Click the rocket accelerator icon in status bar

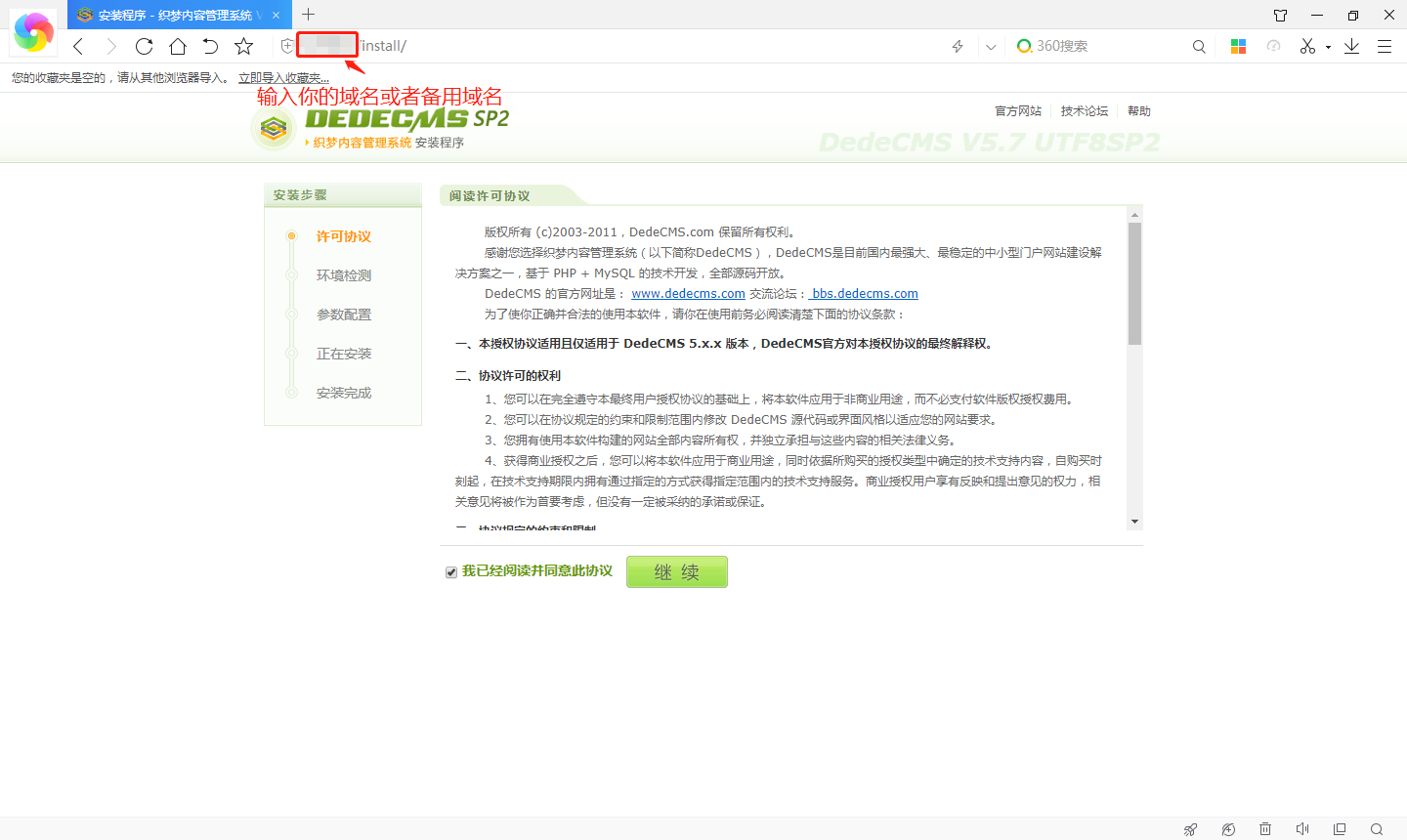[1191, 829]
